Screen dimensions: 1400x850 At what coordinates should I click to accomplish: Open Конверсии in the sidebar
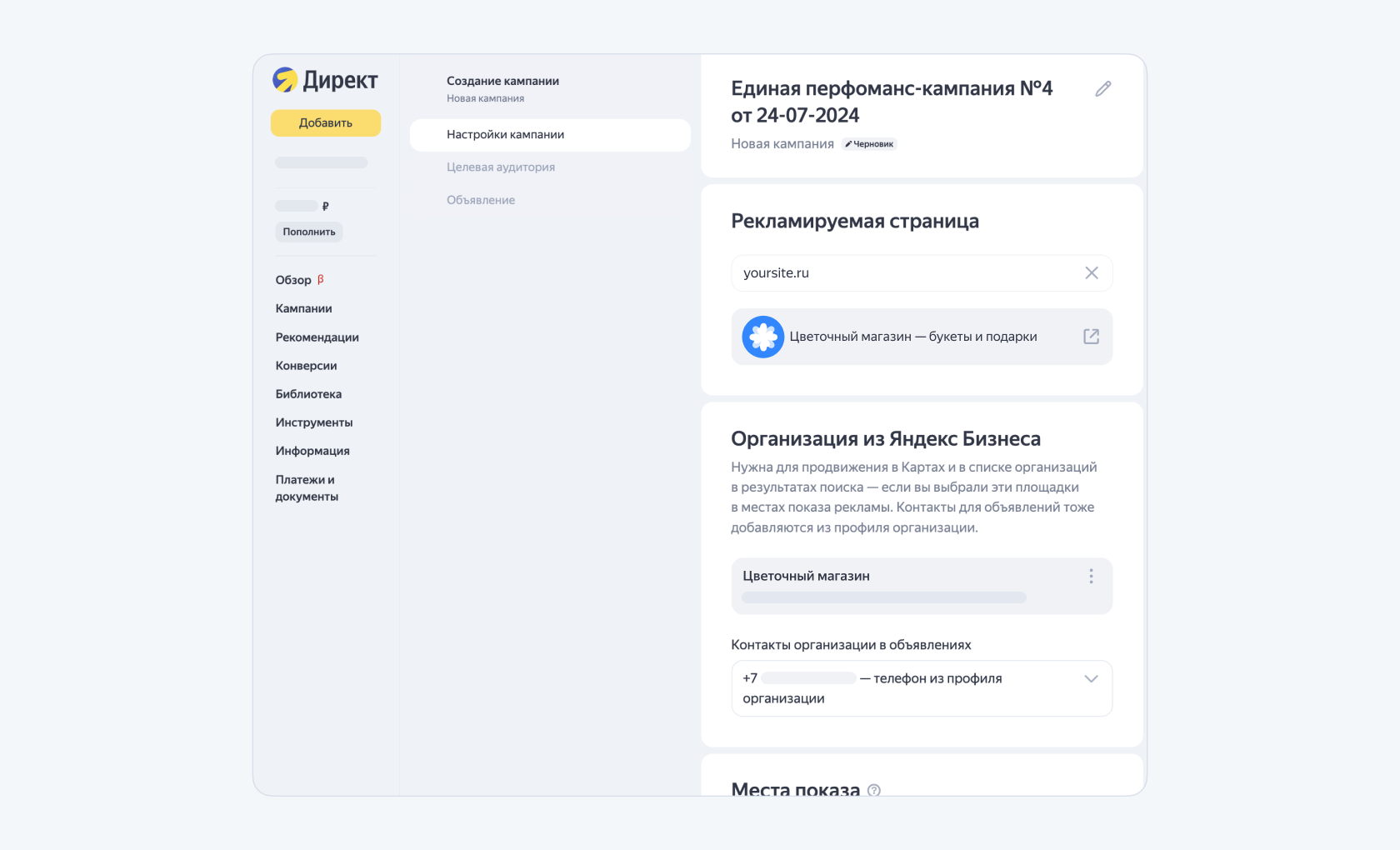pyautogui.click(x=307, y=366)
